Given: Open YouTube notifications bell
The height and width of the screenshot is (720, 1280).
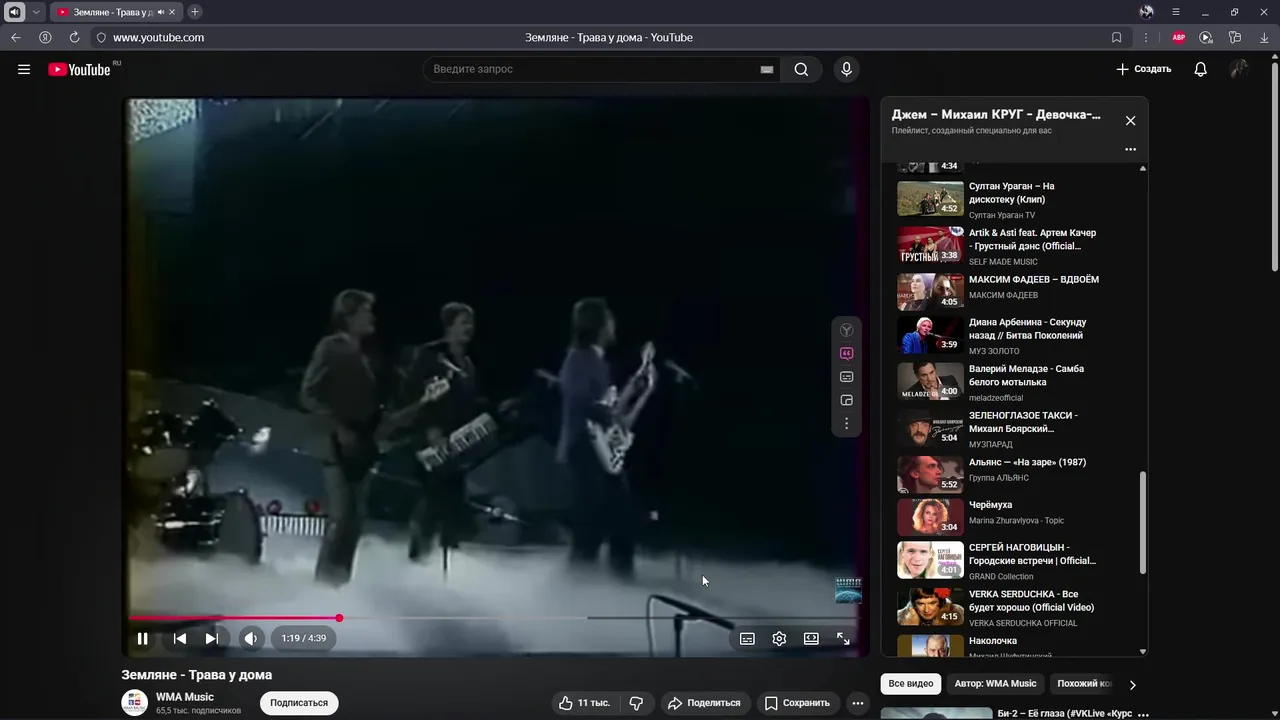Looking at the screenshot, I should (x=1200, y=69).
